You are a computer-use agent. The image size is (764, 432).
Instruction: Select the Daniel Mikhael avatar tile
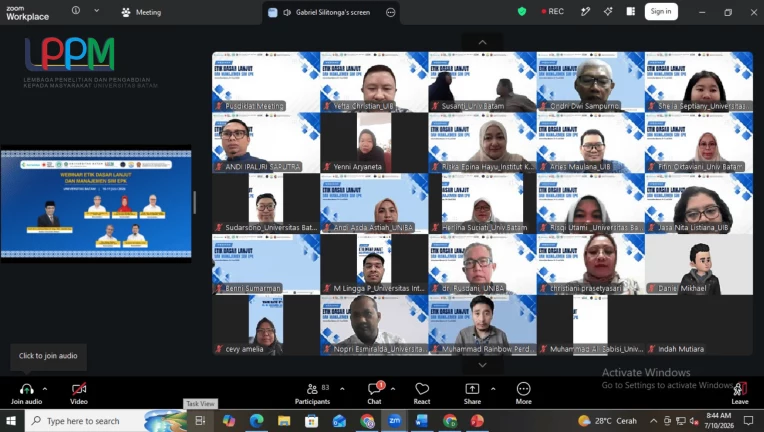(699, 264)
